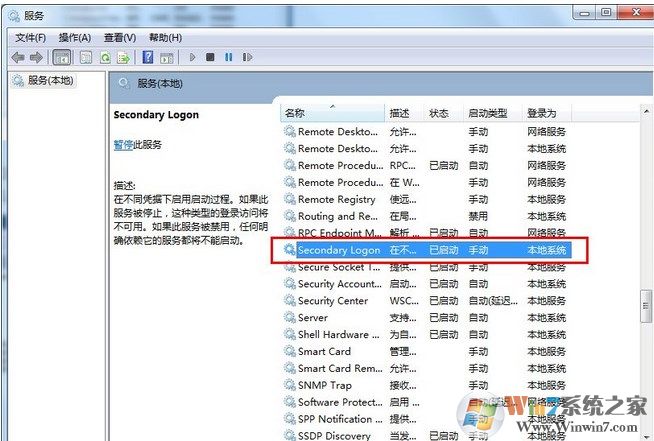
Task: Select the Smart Card Rem... service name
Action: [x=340, y=368]
